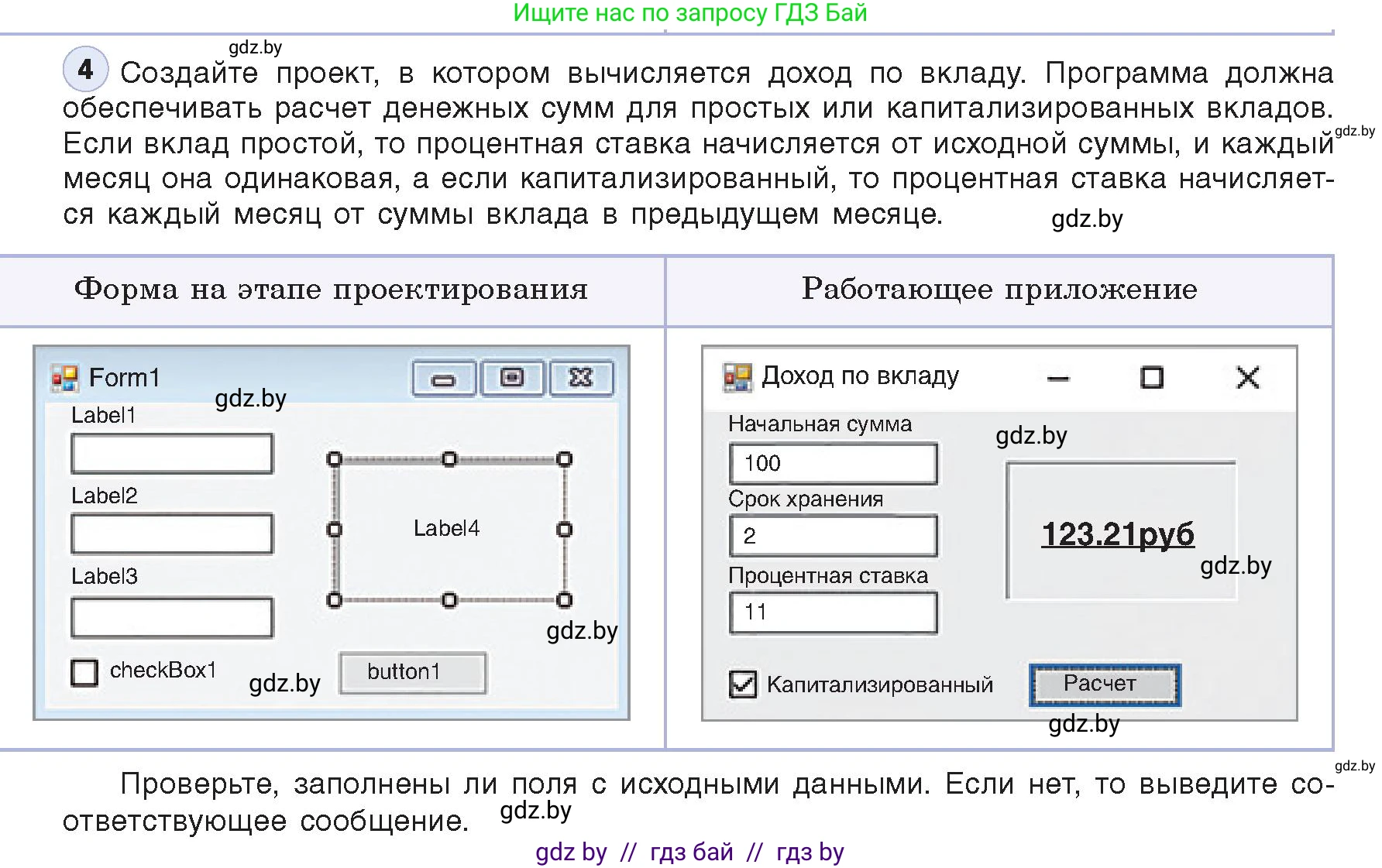The width and height of the screenshot is (1382, 868).
Task: Minimize the Form1 designer window
Action: click(x=444, y=378)
